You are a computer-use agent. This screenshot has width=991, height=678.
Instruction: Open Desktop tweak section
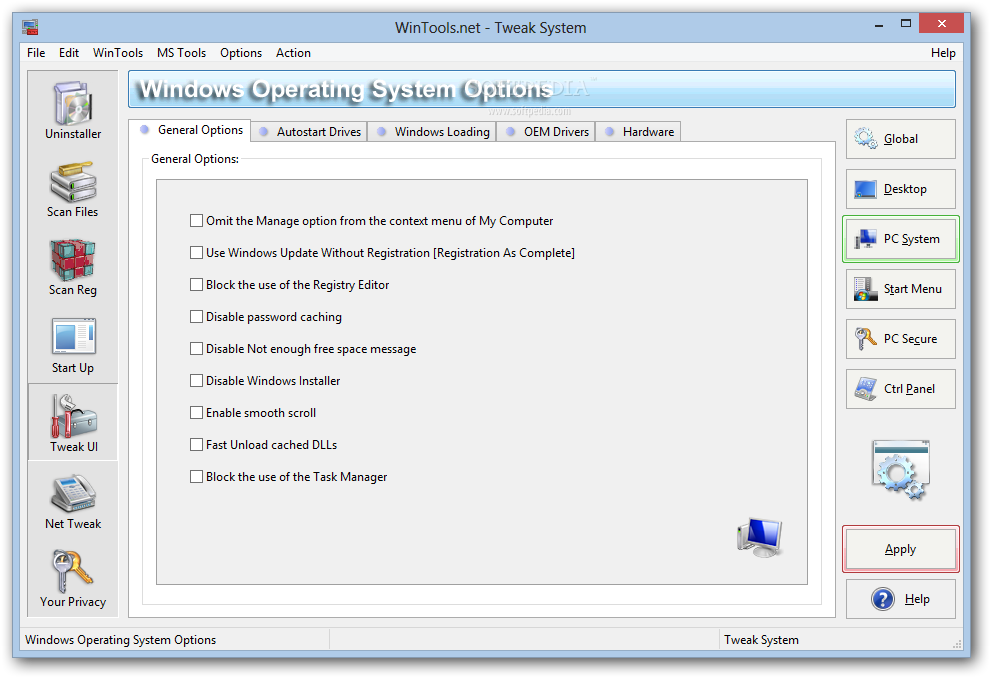click(x=901, y=189)
